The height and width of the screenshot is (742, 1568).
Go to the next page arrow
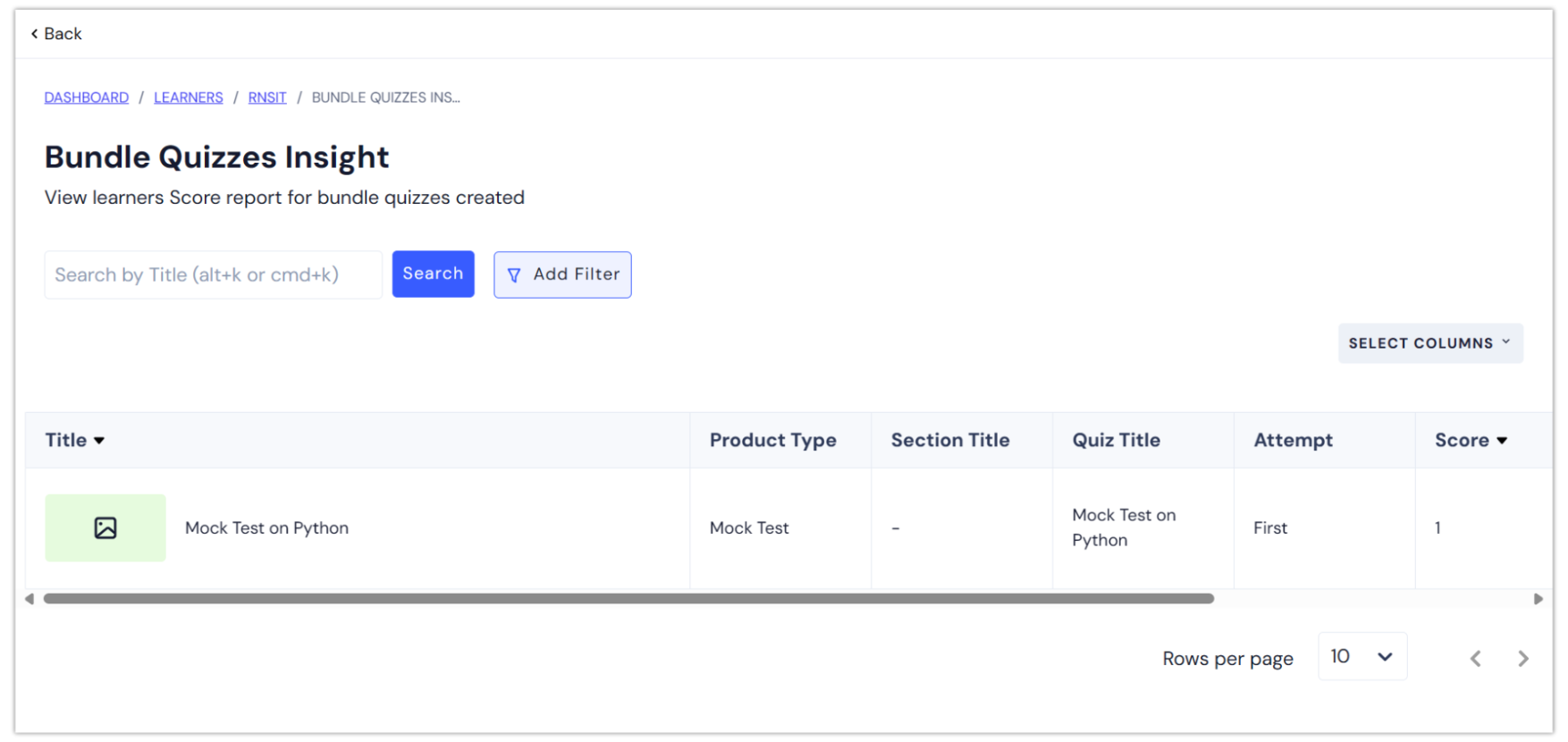pyautogui.click(x=1523, y=659)
